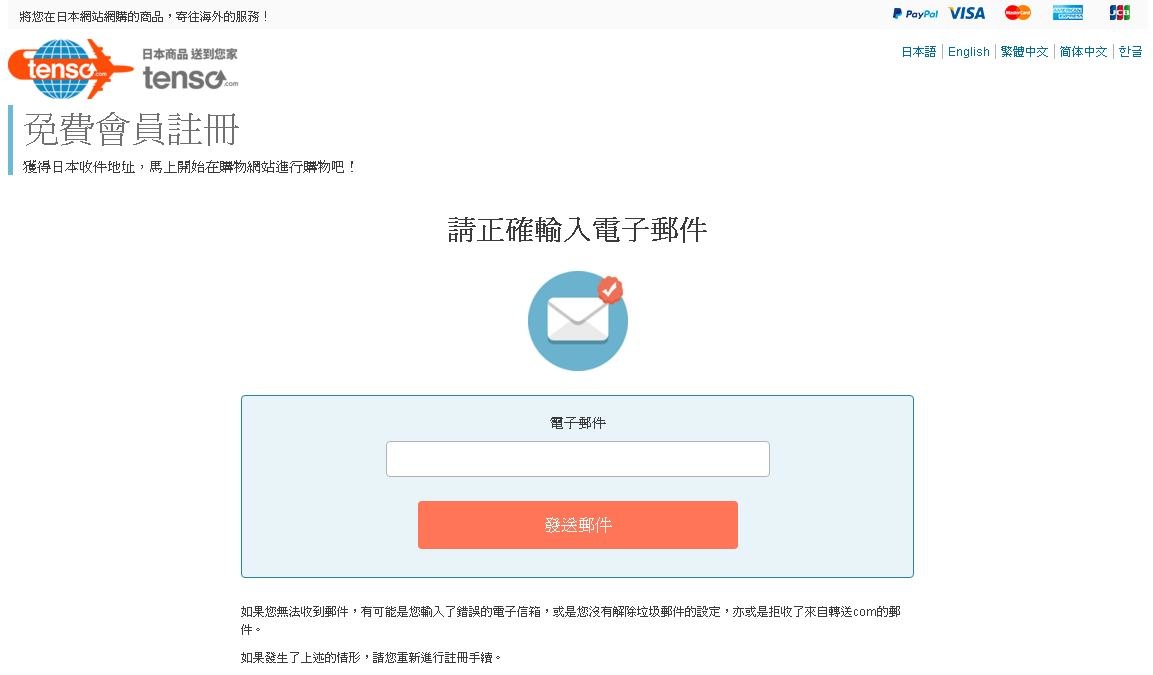Select 简体中文 language option
Screen dimensions: 1153x675
(x=1083, y=51)
